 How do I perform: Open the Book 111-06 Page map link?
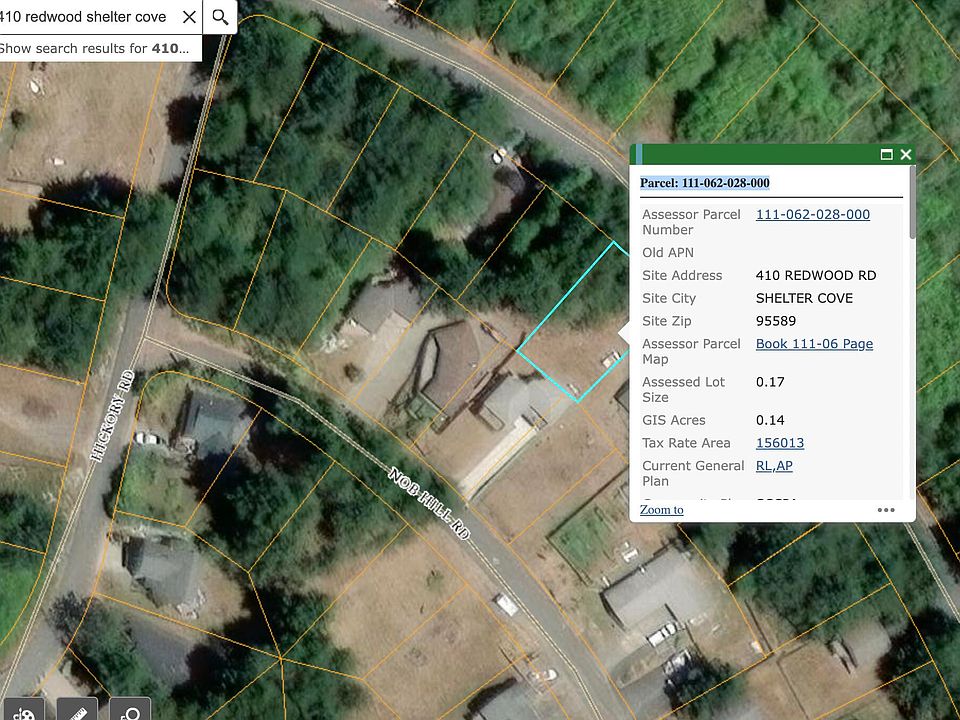[814, 343]
